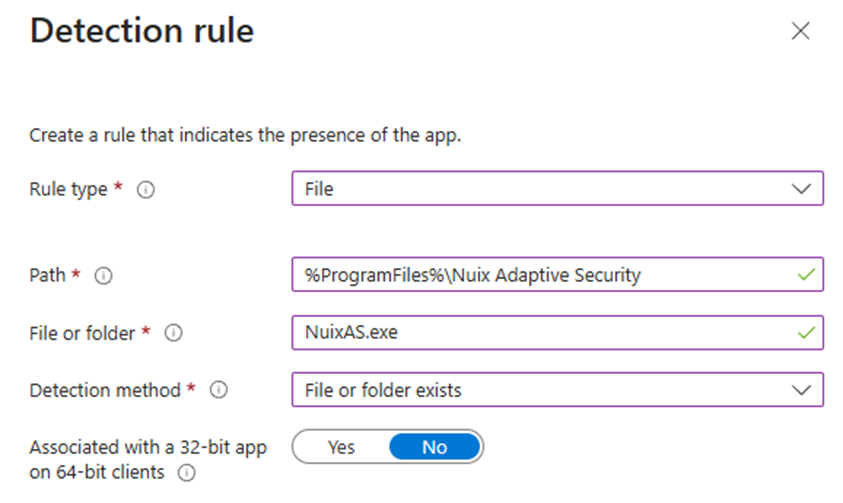Viewport: 843px width, 503px height.
Task: Click the Rule type chevron arrow
Action: tap(801, 188)
